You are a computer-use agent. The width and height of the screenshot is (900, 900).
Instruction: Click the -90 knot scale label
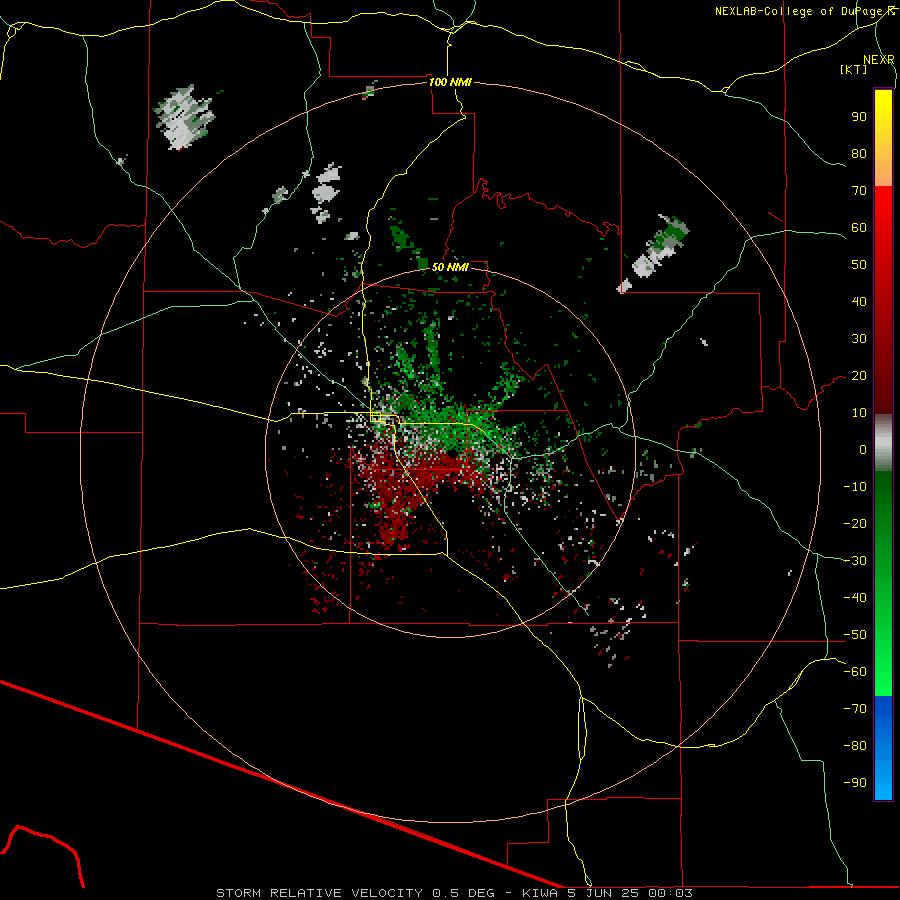(855, 783)
